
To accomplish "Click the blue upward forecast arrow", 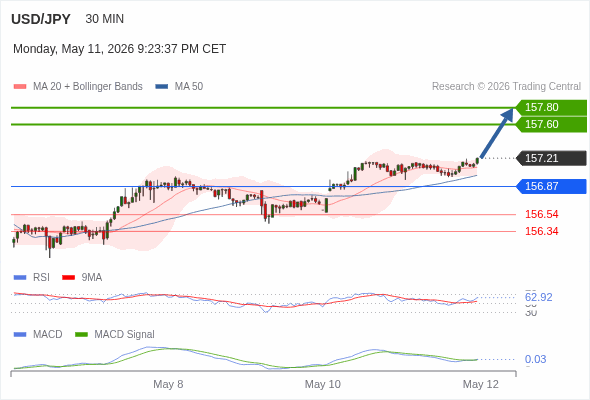I will tap(497, 133).
